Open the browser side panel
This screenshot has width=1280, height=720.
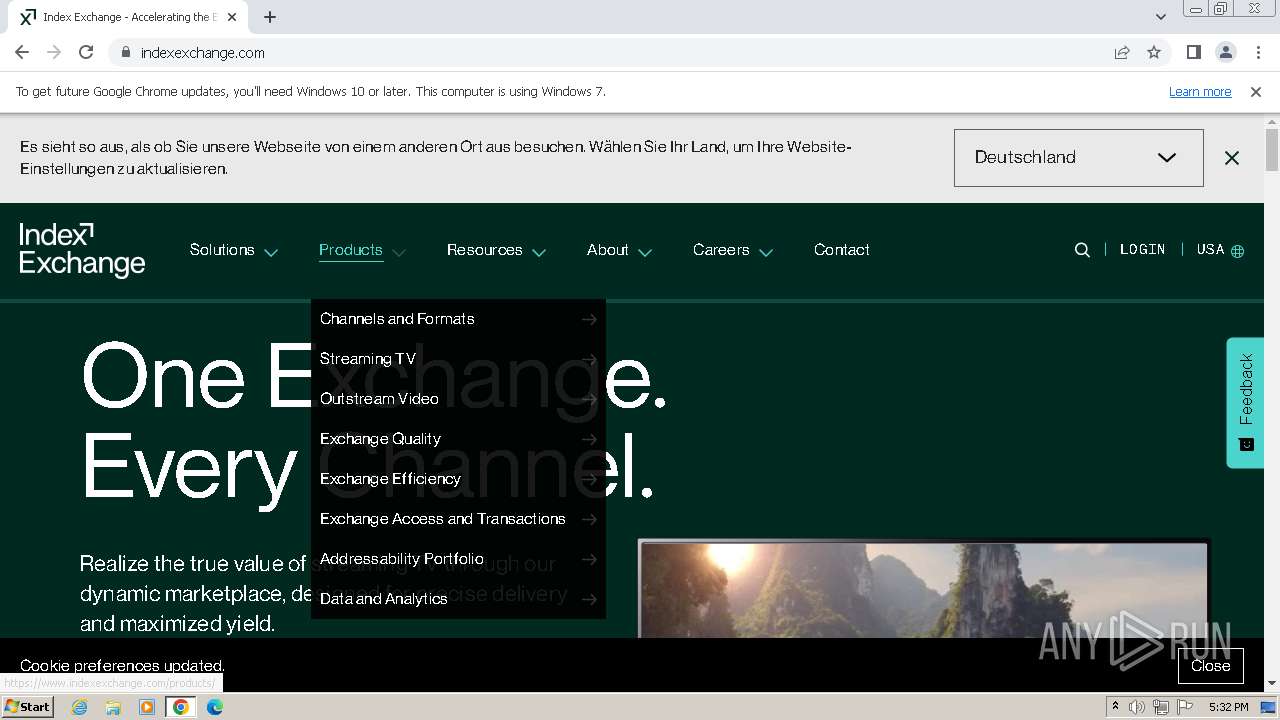[x=1193, y=52]
